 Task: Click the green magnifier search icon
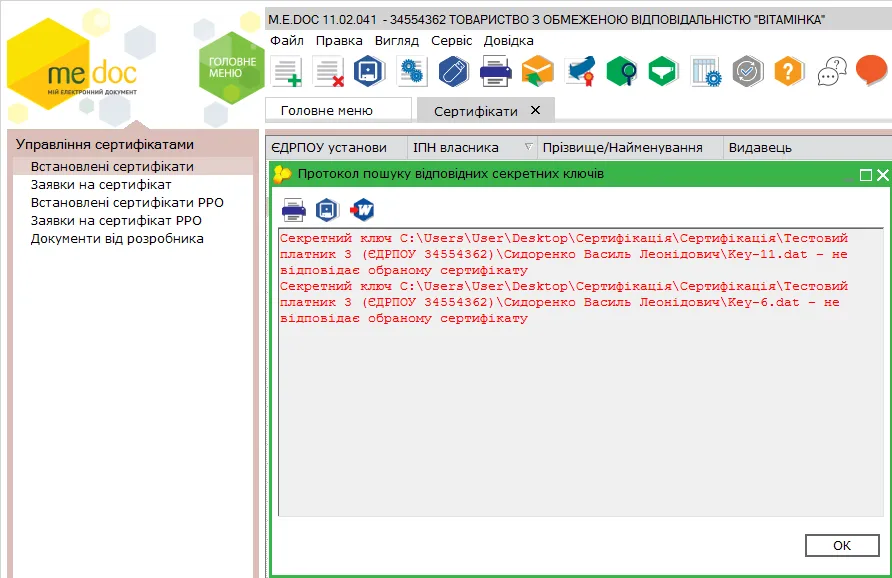click(x=621, y=72)
